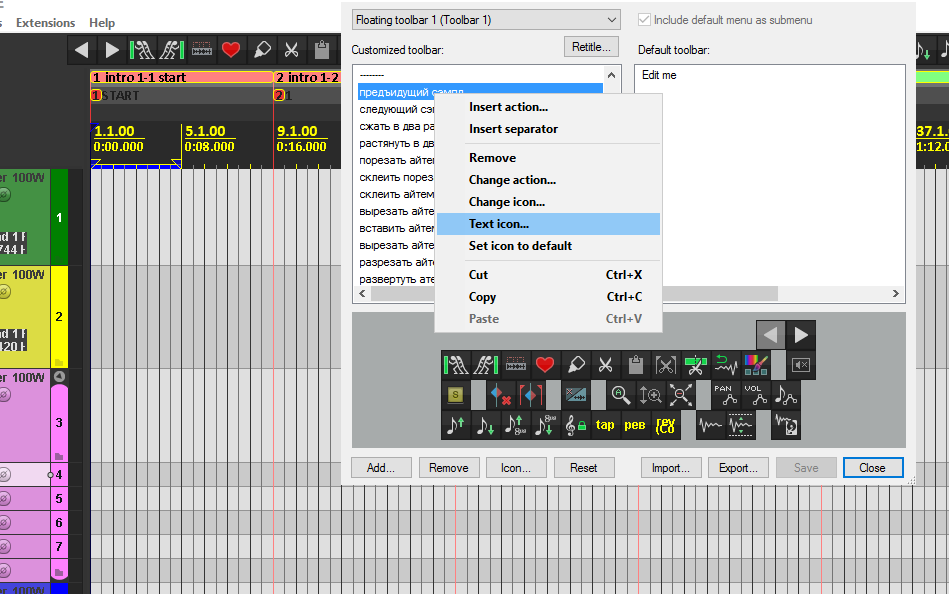Click the yellow 'tap' text icon
The height and width of the screenshot is (594, 949).
coord(605,425)
